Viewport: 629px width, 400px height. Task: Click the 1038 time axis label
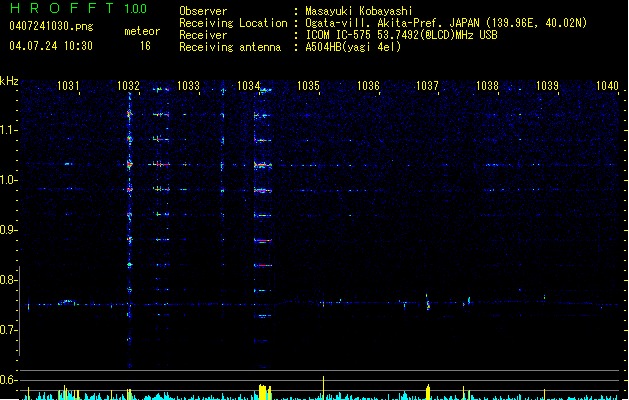(487, 86)
